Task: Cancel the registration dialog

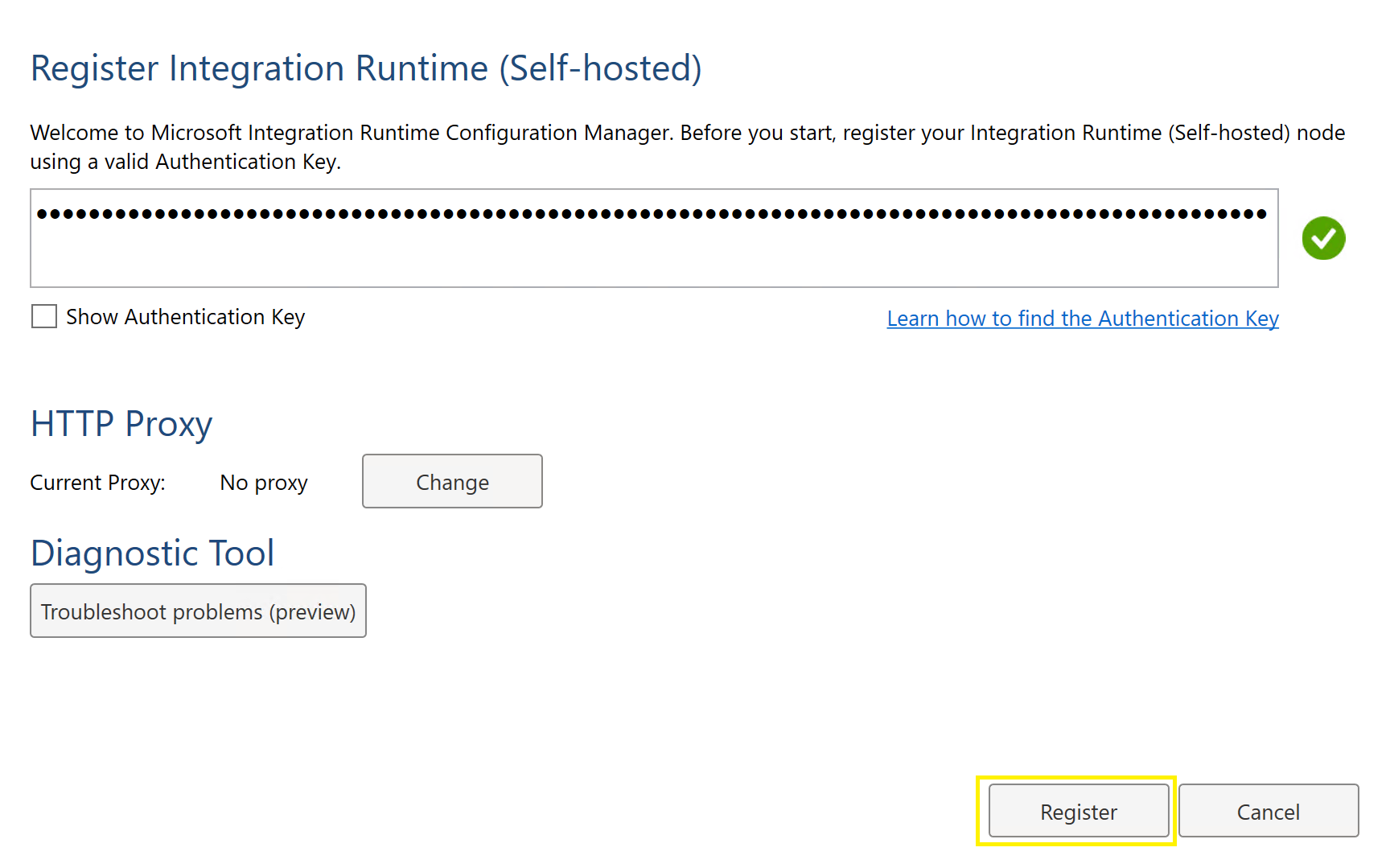Action: pyautogui.click(x=1269, y=811)
